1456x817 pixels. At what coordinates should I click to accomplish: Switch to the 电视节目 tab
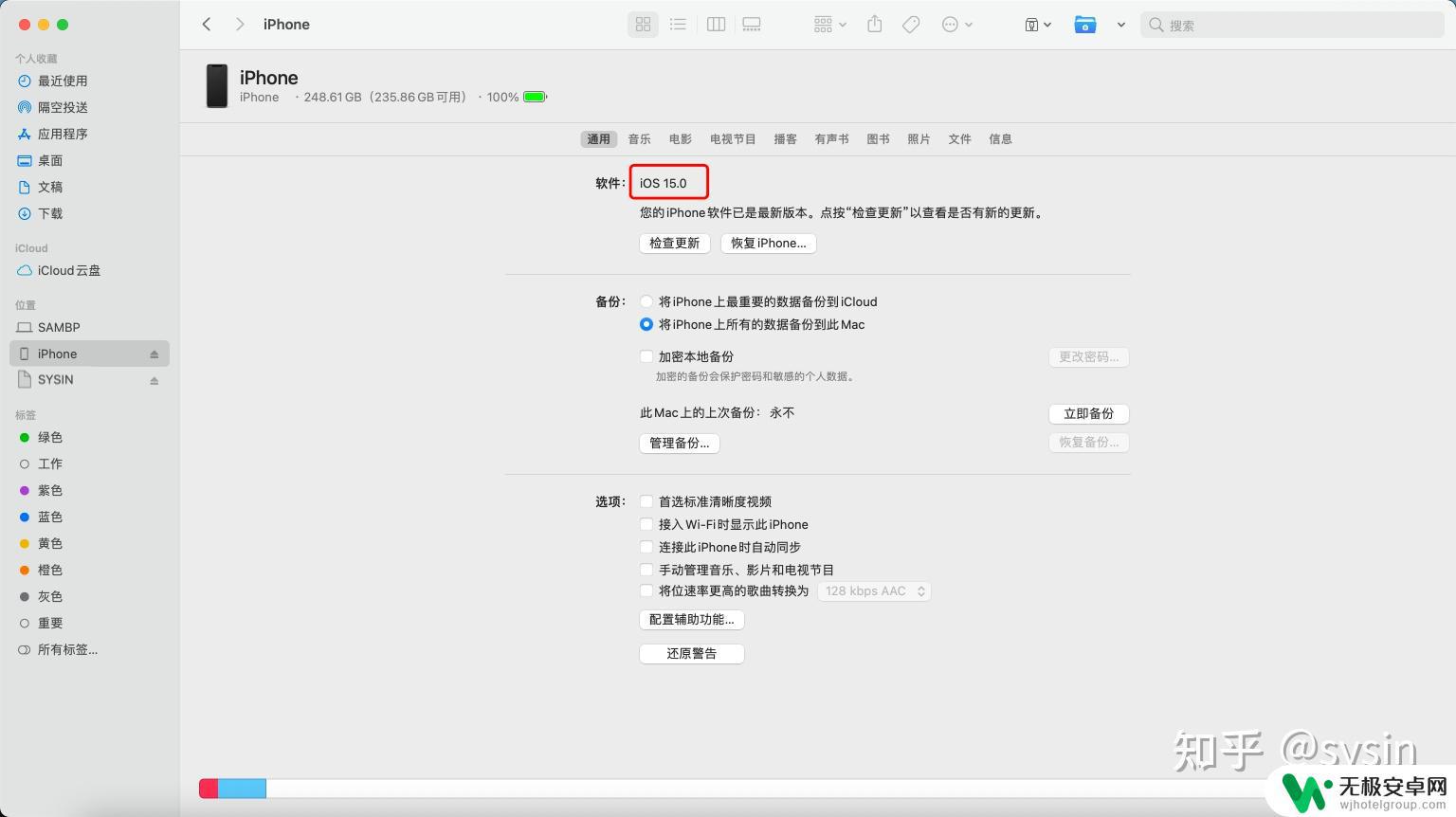(733, 139)
